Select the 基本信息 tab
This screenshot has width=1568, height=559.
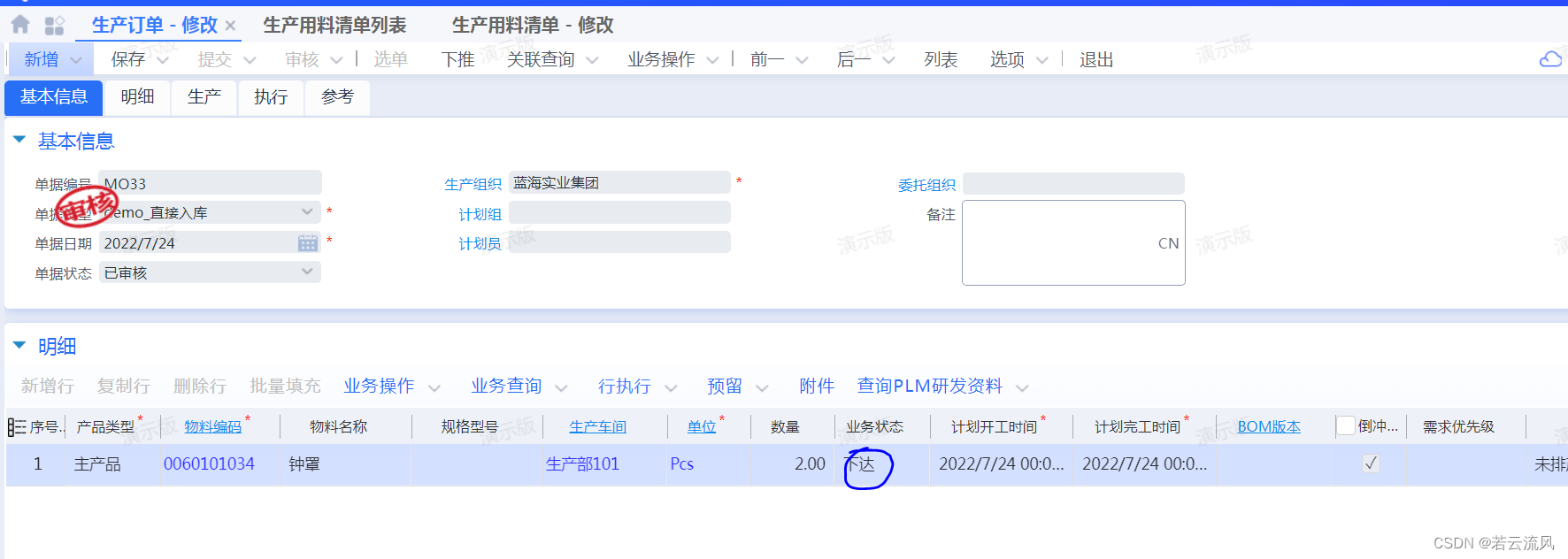click(x=54, y=97)
